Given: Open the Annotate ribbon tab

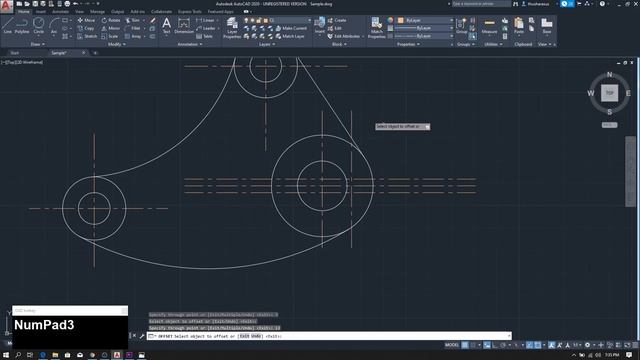Looking at the screenshot, I should tap(60, 12).
